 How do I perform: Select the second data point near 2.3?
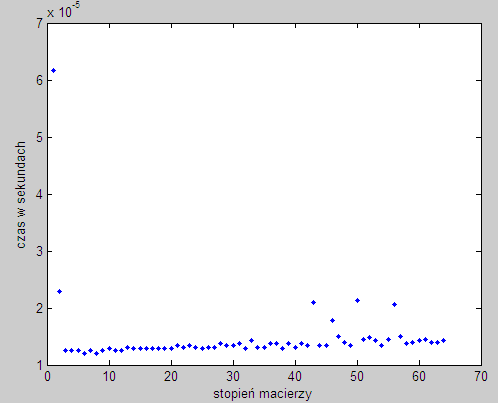click(x=60, y=291)
